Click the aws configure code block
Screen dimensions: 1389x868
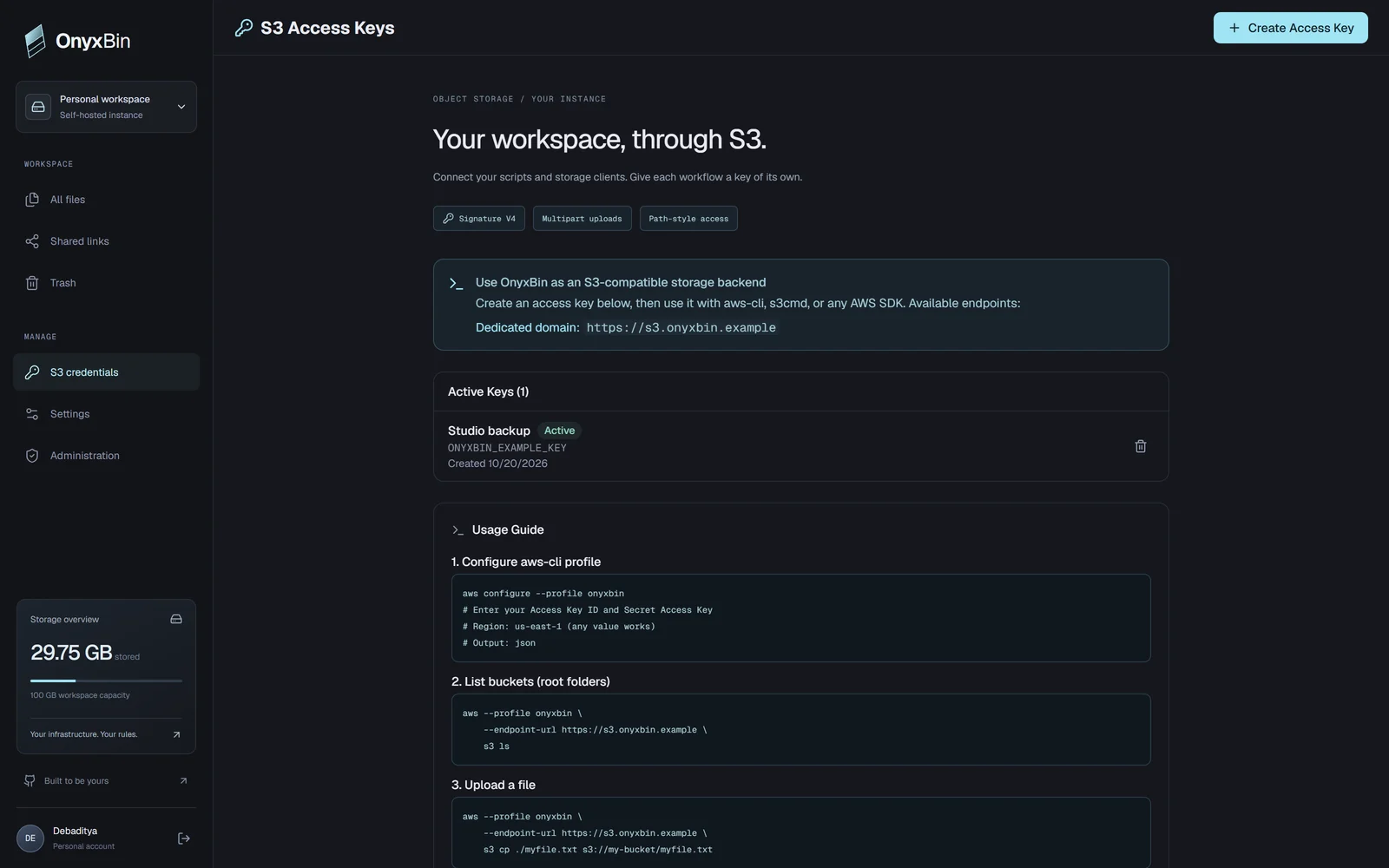801,618
